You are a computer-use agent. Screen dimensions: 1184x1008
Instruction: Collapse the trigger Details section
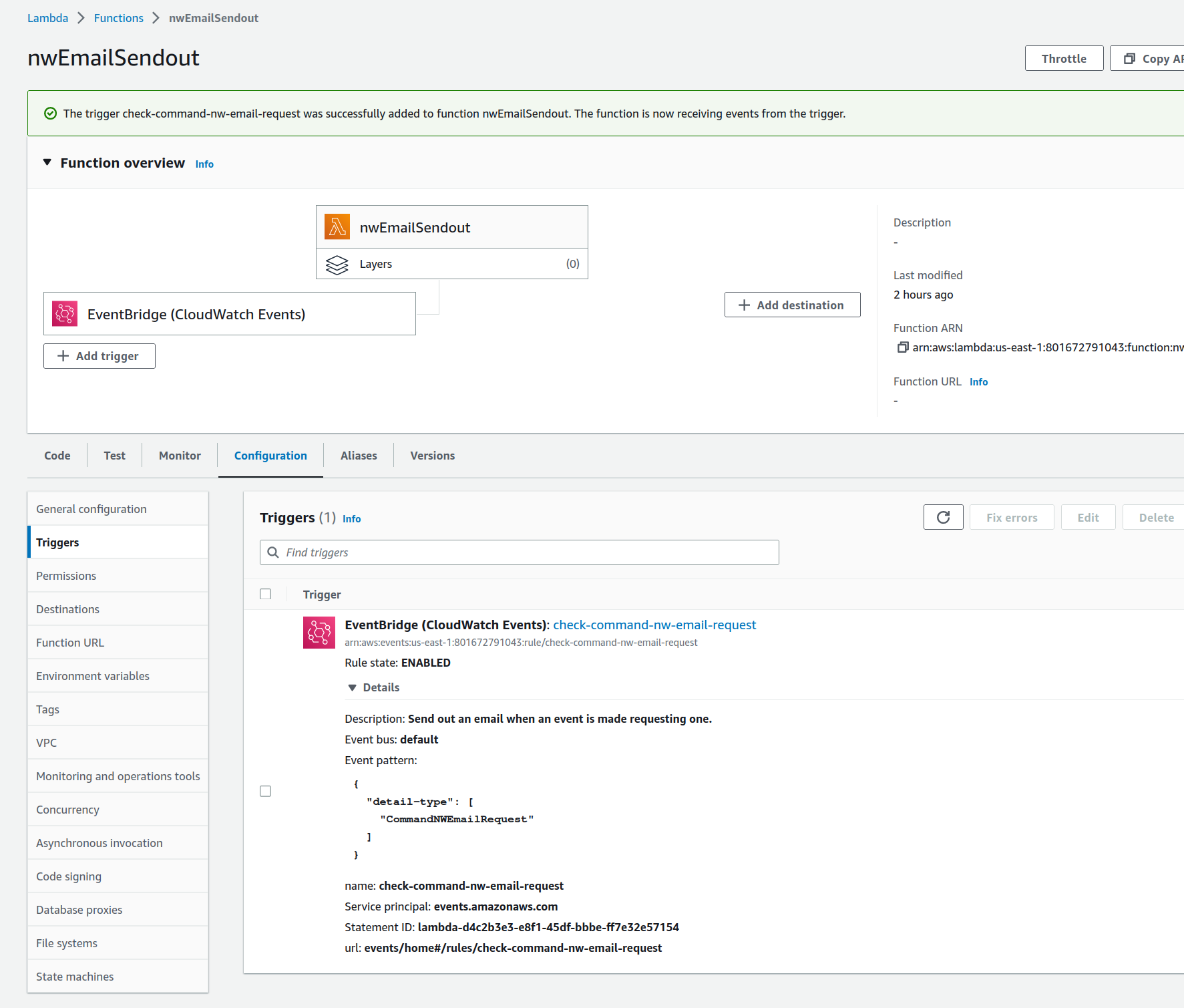(x=353, y=687)
